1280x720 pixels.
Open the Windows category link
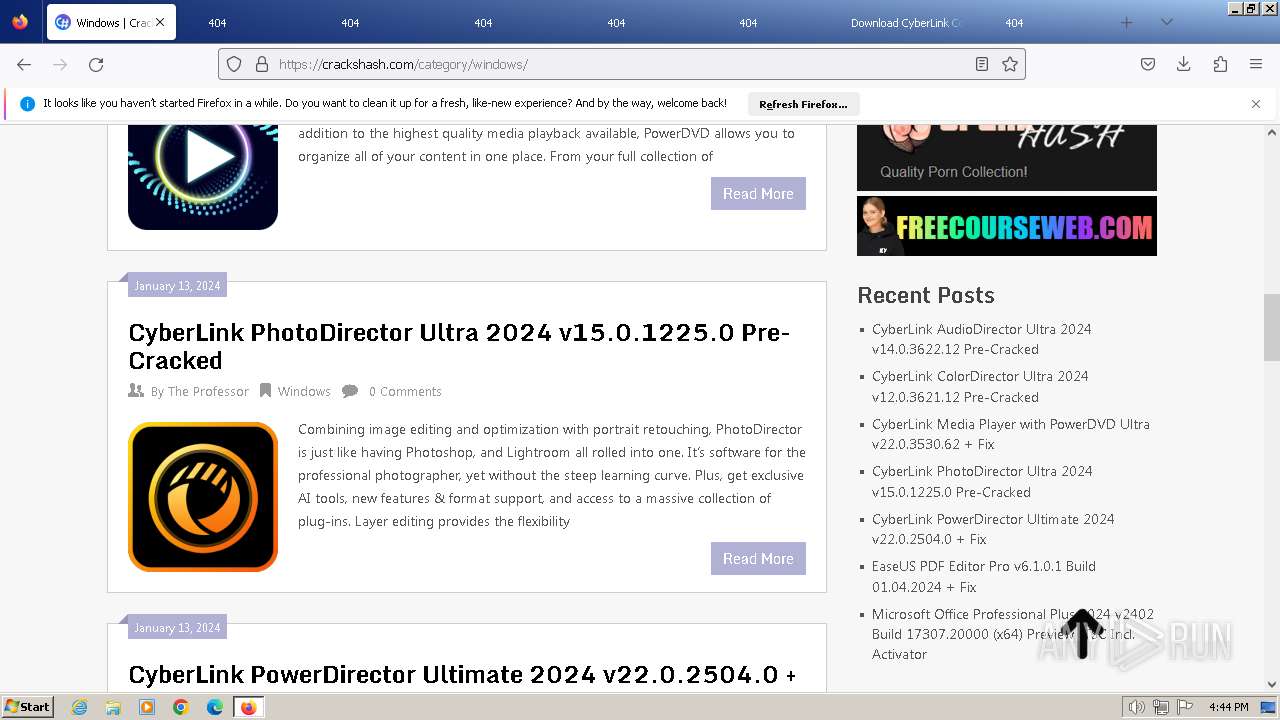tap(304, 392)
